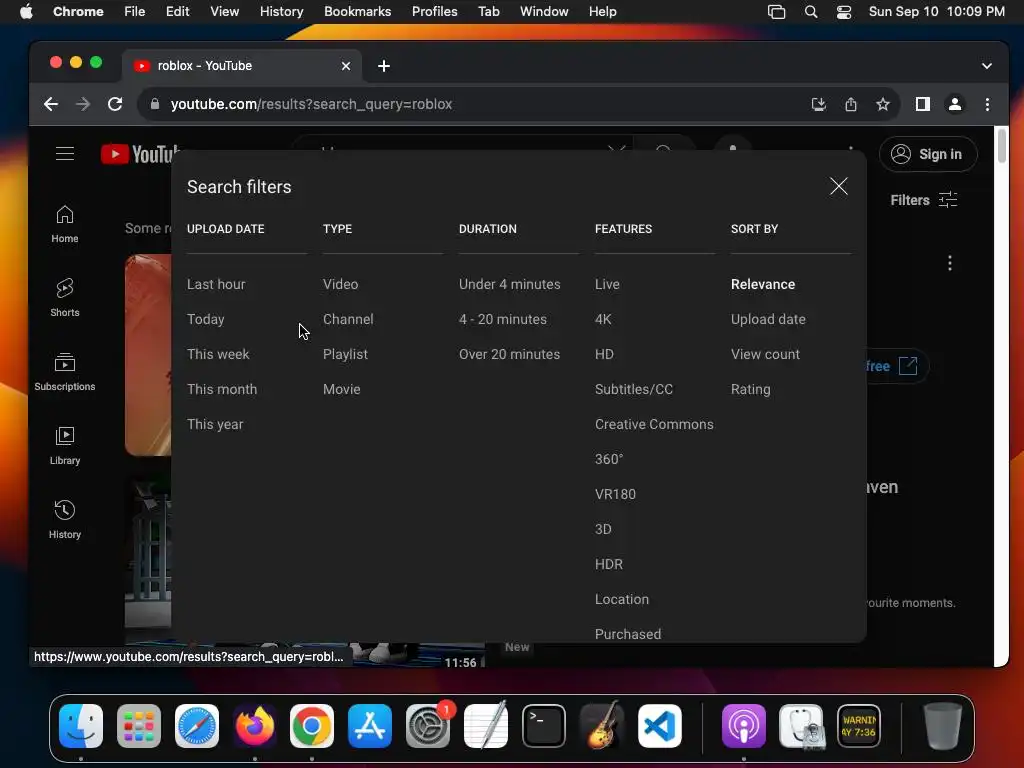Open Subscriptions in the sidebar
The width and height of the screenshot is (1024, 768).
(x=65, y=372)
